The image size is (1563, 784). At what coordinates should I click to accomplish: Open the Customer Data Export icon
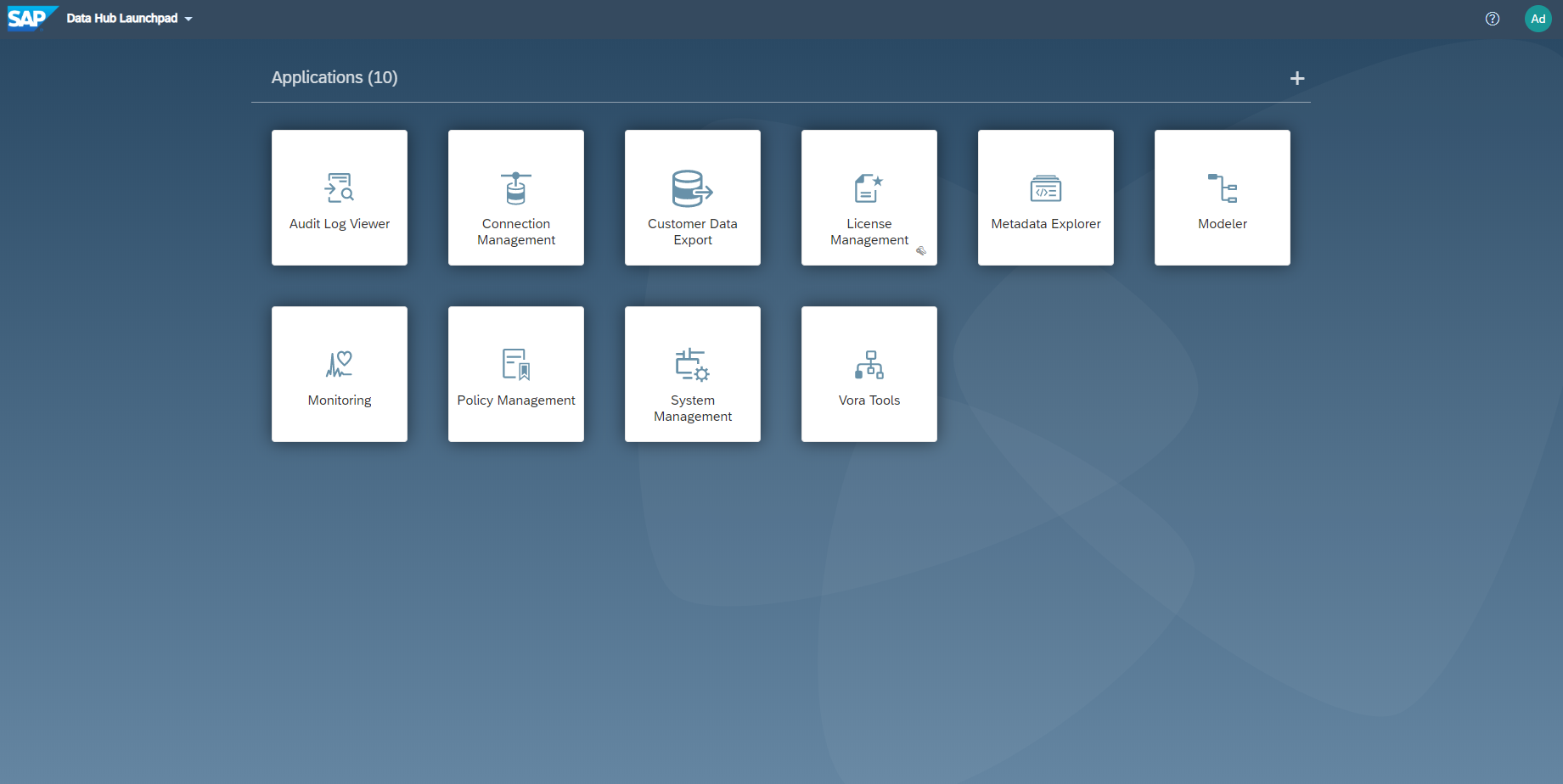(x=692, y=188)
